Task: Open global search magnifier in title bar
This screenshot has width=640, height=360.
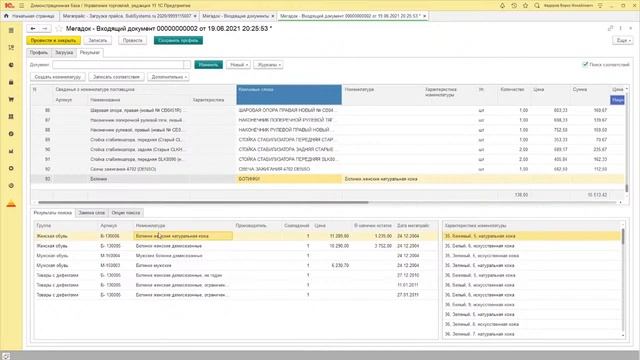Action: coord(537,5)
